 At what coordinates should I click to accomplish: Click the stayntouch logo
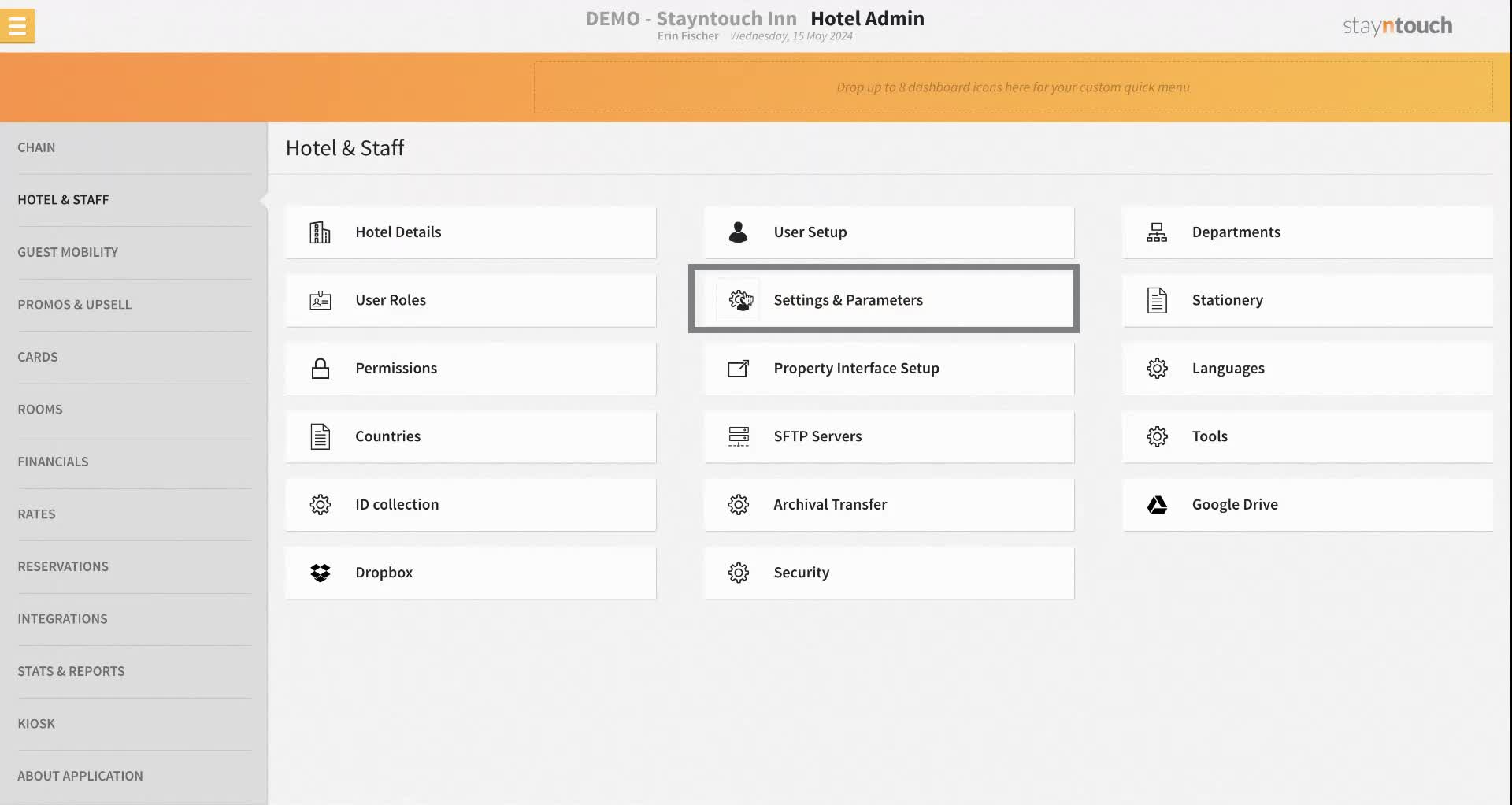click(1397, 26)
